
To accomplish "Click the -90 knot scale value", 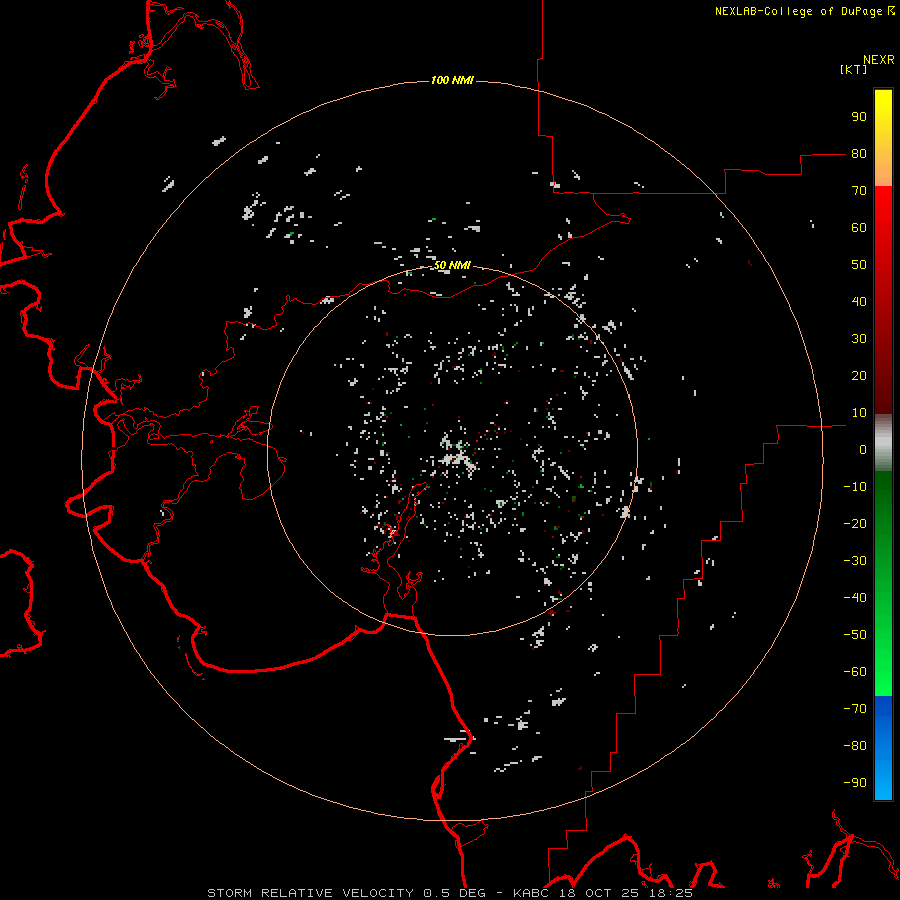I will pyautogui.click(x=855, y=783).
